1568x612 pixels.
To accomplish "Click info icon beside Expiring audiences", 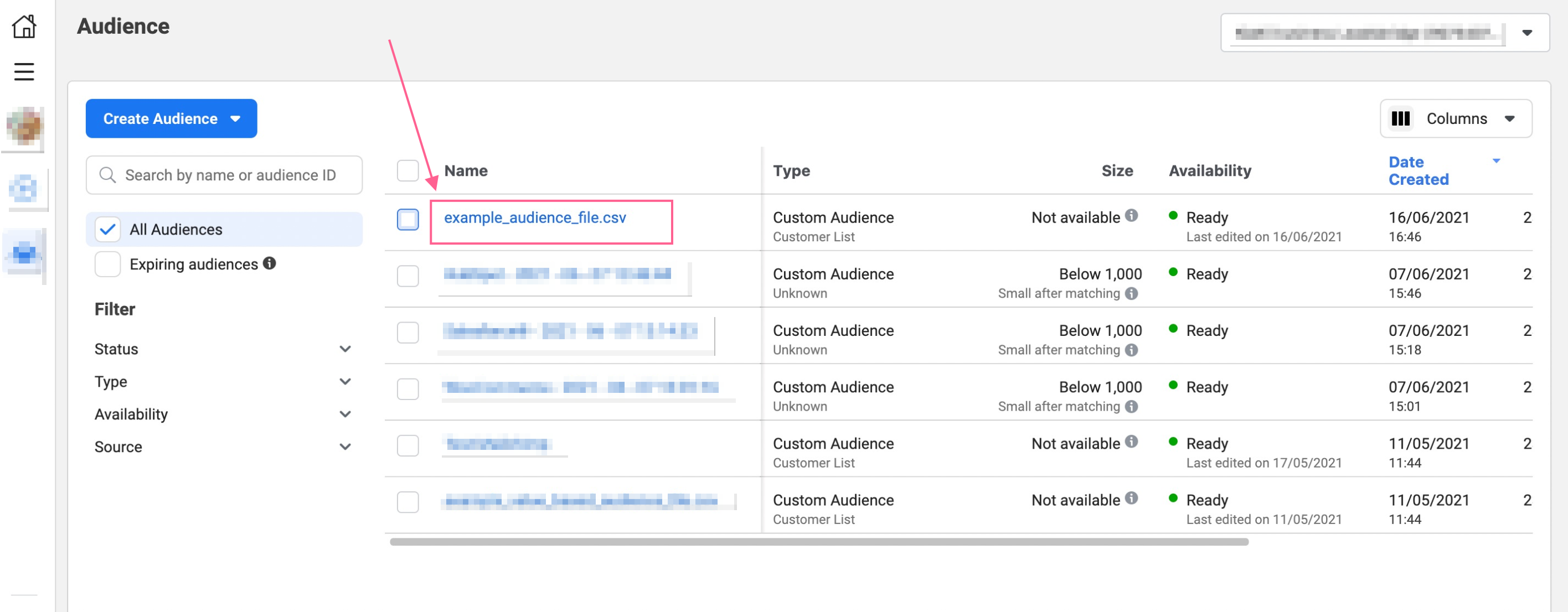I will tap(270, 263).
